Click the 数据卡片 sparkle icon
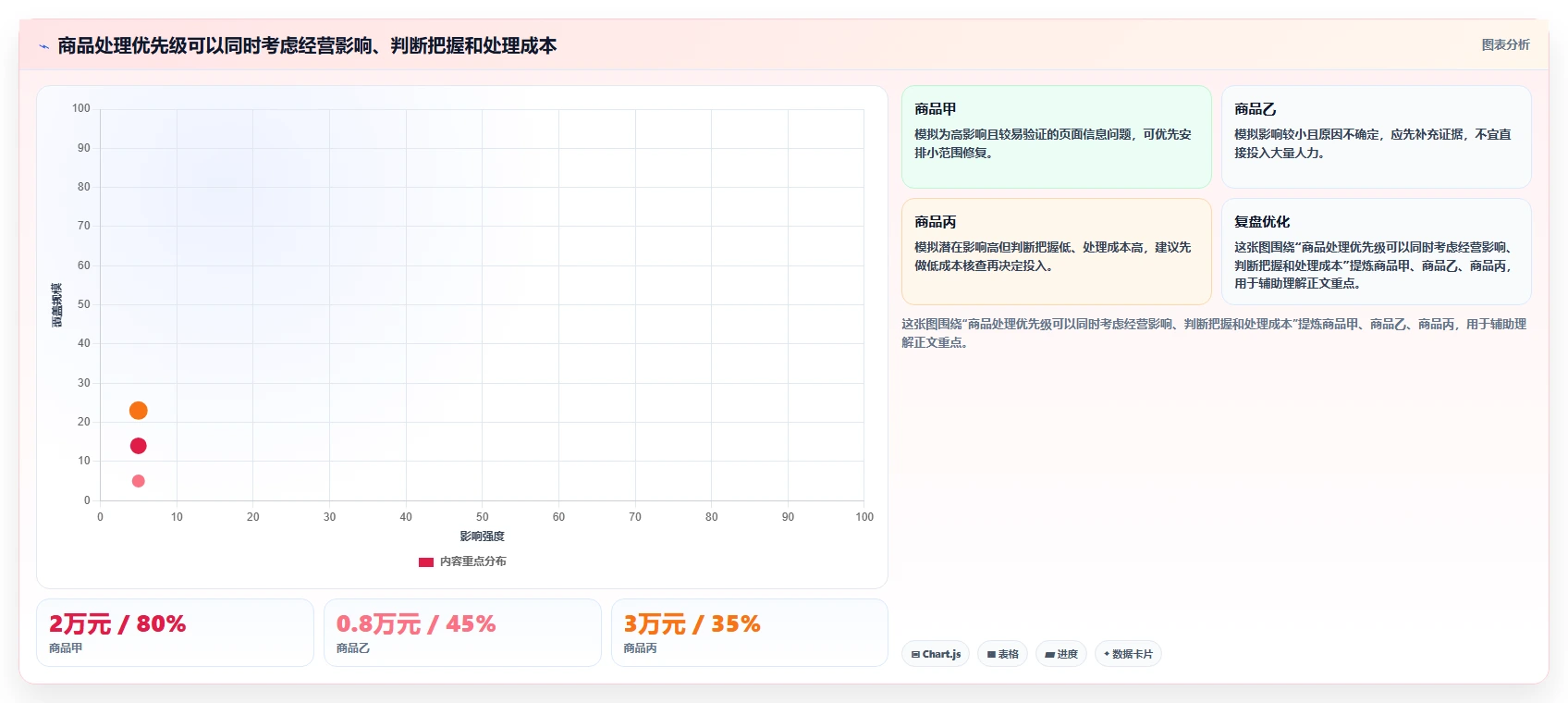Image resolution: width=1568 pixels, height=703 pixels. (1107, 654)
